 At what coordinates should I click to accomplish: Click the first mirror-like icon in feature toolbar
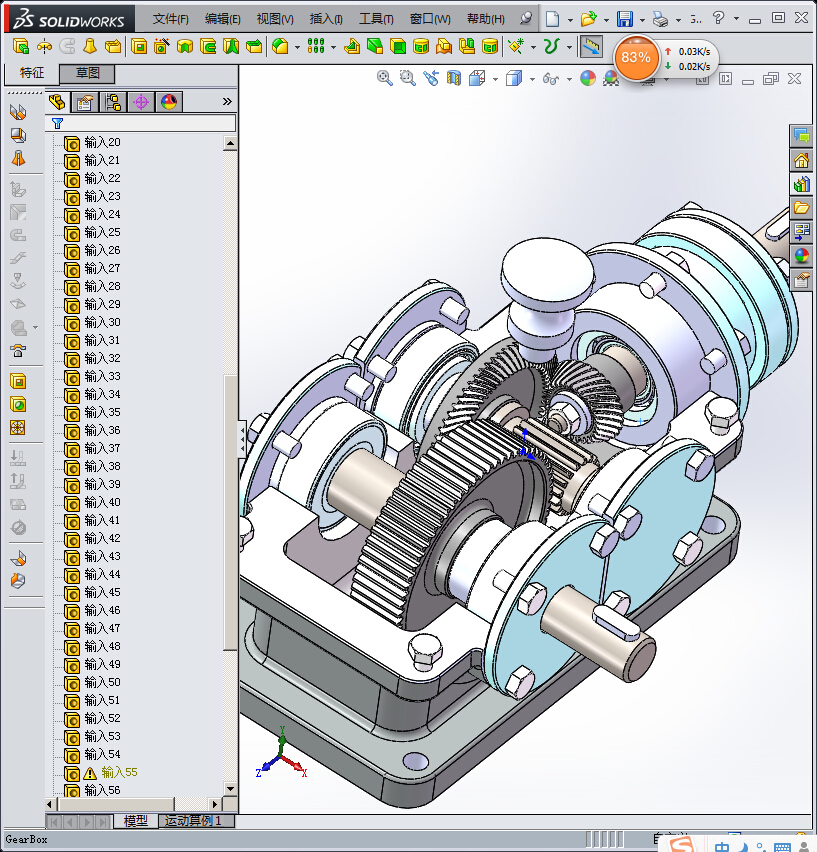[x=45, y=47]
